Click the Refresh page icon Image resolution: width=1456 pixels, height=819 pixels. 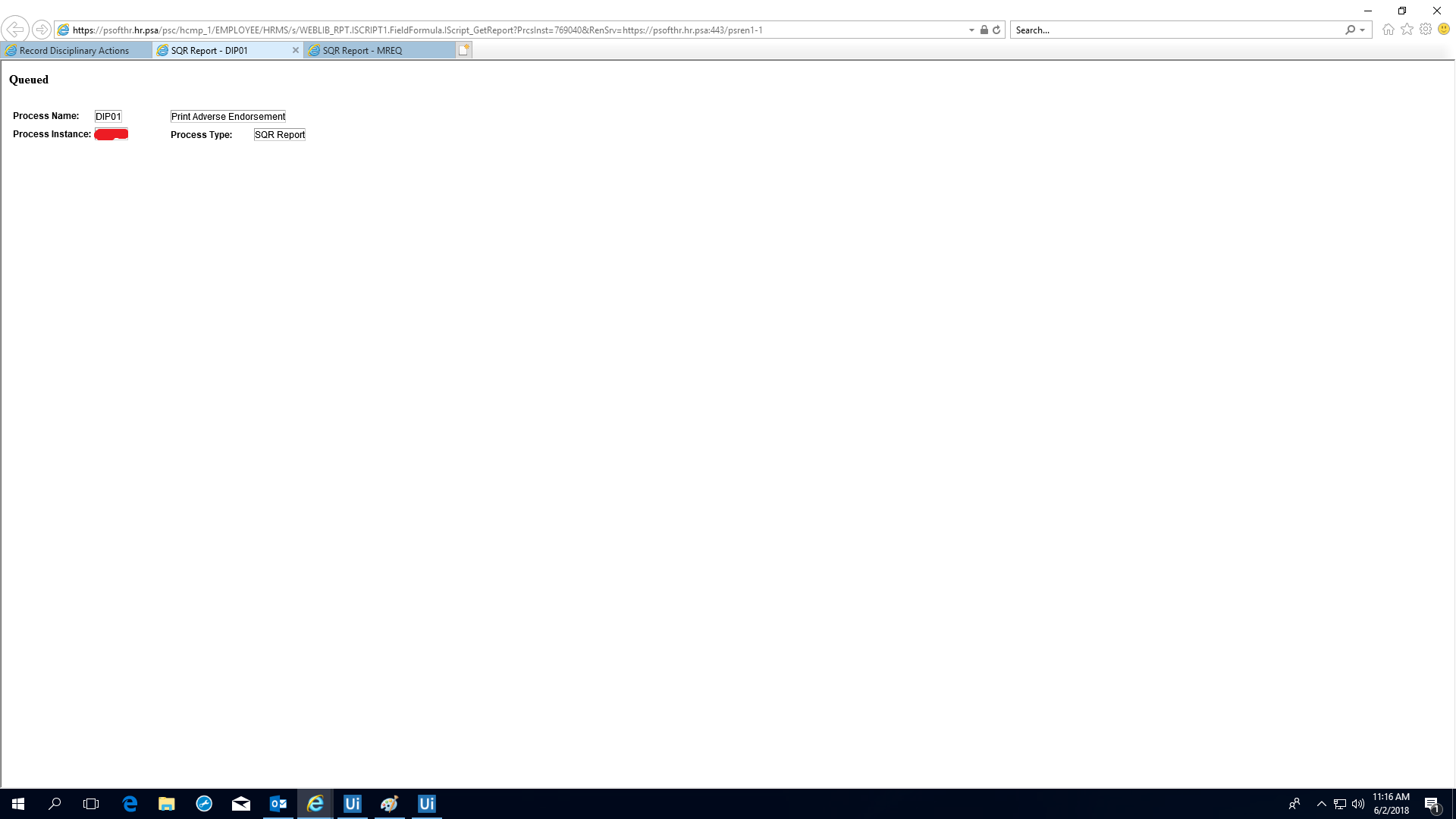click(996, 30)
